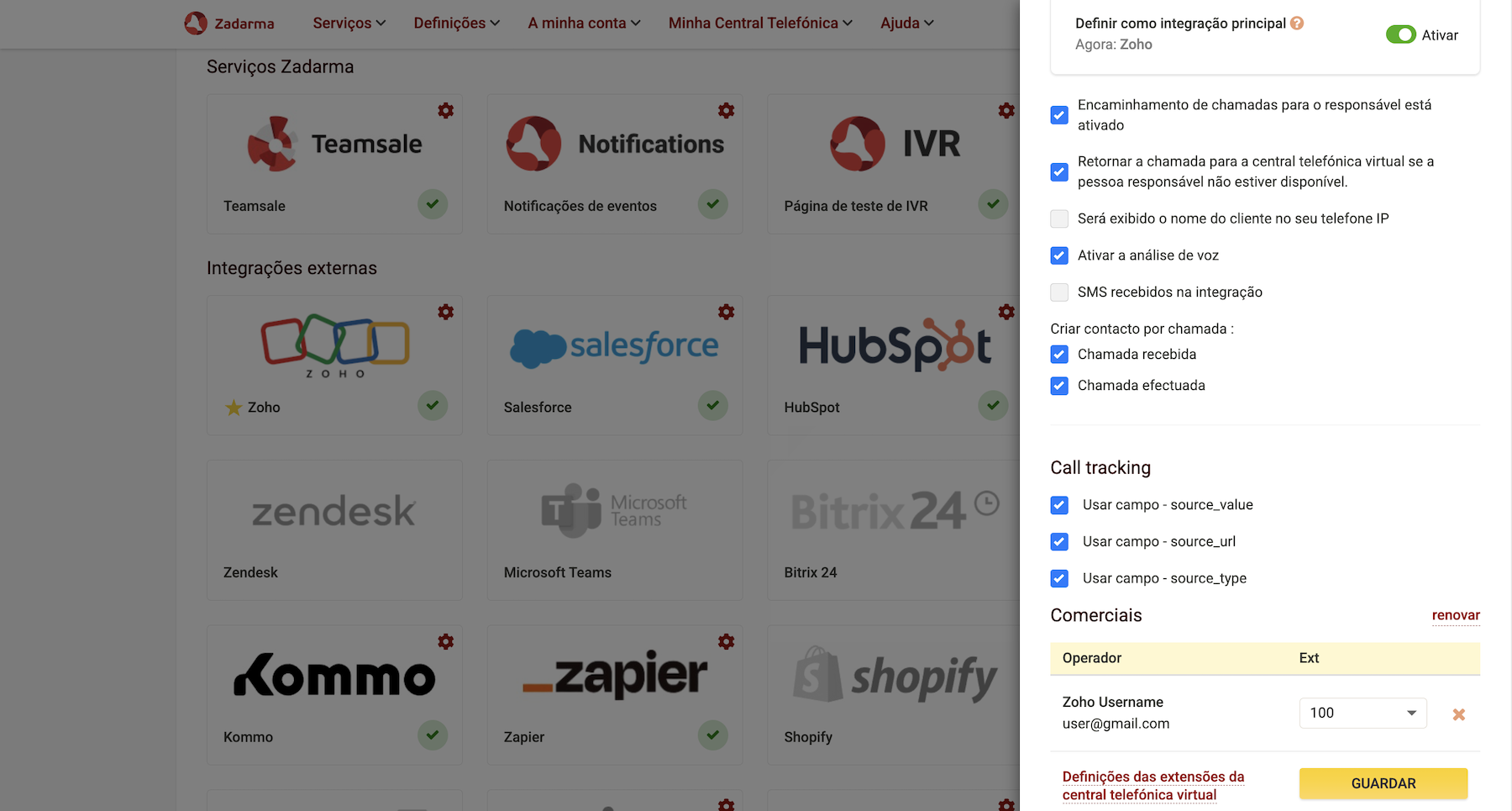Screen dimensions: 1512x811
Task: Check Será exibido o nome do cliente
Action: (x=1059, y=219)
